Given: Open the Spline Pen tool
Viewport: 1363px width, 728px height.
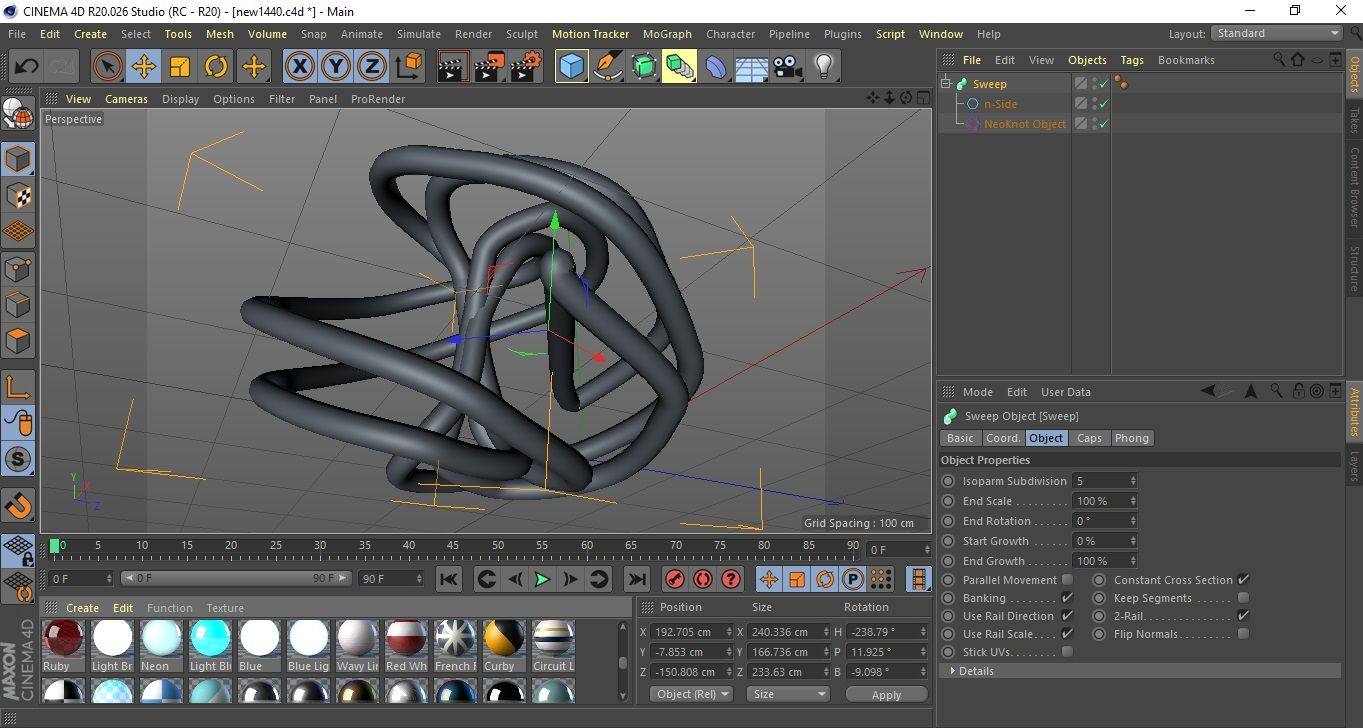Looking at the screenshot, I should point(607,67).
